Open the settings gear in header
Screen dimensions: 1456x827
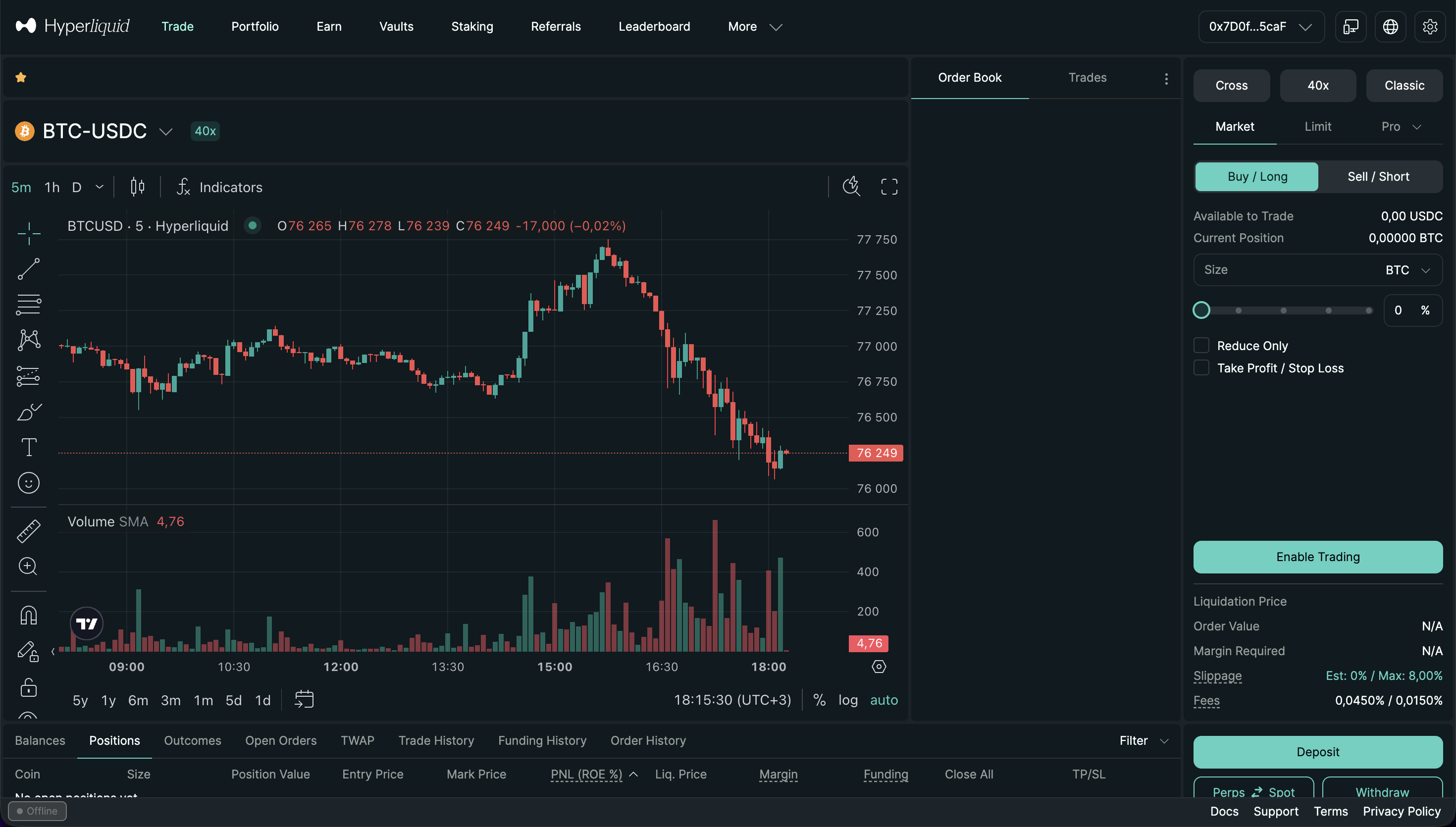click(1430, 27)
